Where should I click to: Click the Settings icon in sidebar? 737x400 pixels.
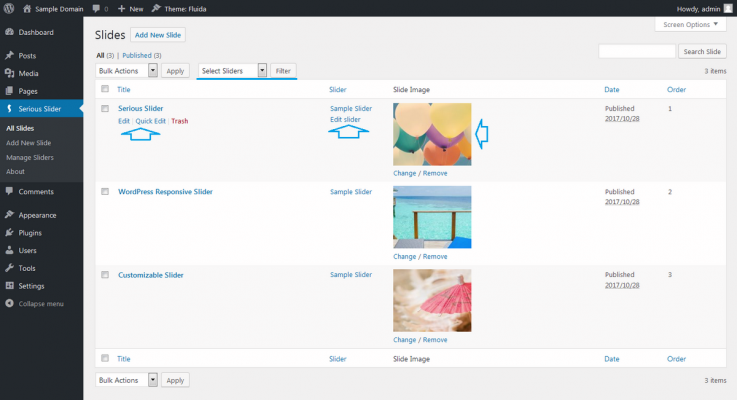click(9, 286)
